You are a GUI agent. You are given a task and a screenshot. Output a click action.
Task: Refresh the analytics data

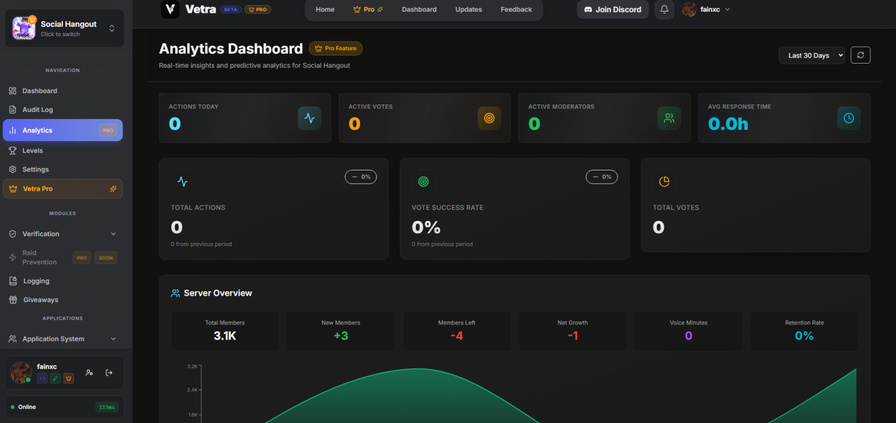click(860, 55)
